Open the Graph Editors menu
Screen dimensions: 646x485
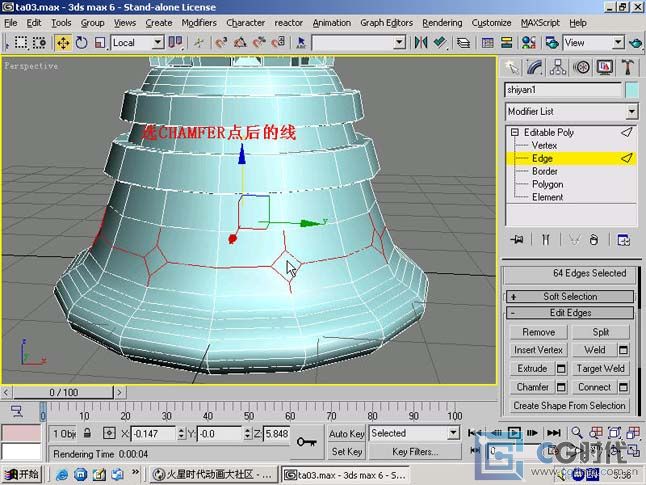click(x=386, y=23)
